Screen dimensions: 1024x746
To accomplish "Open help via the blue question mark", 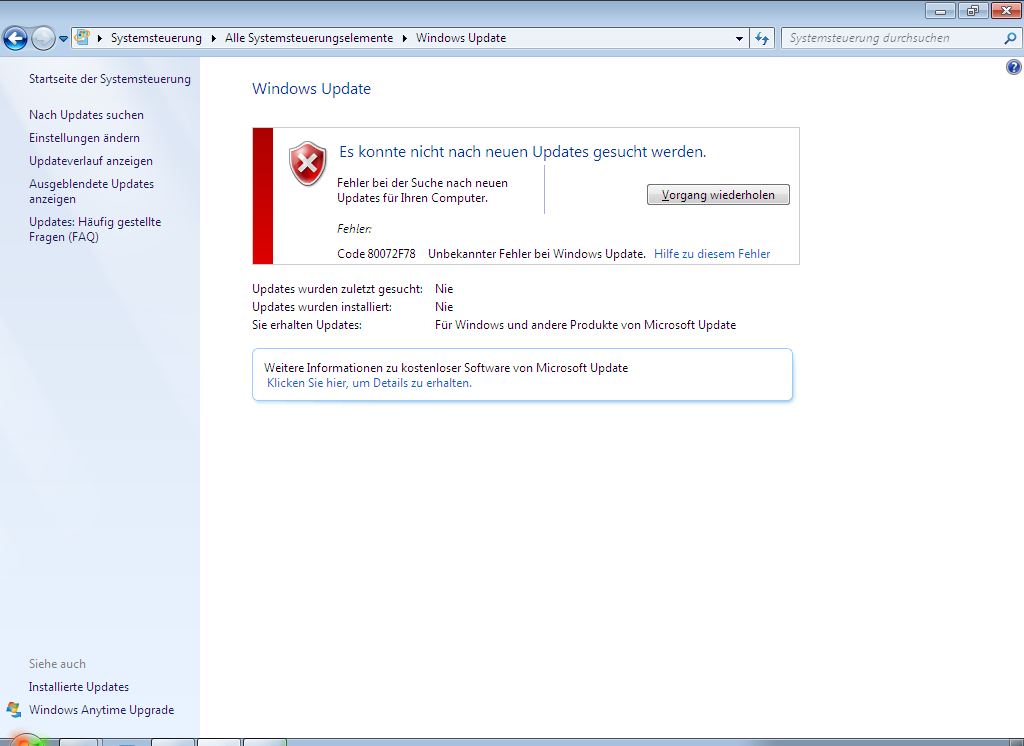I will pos(1014,67).
